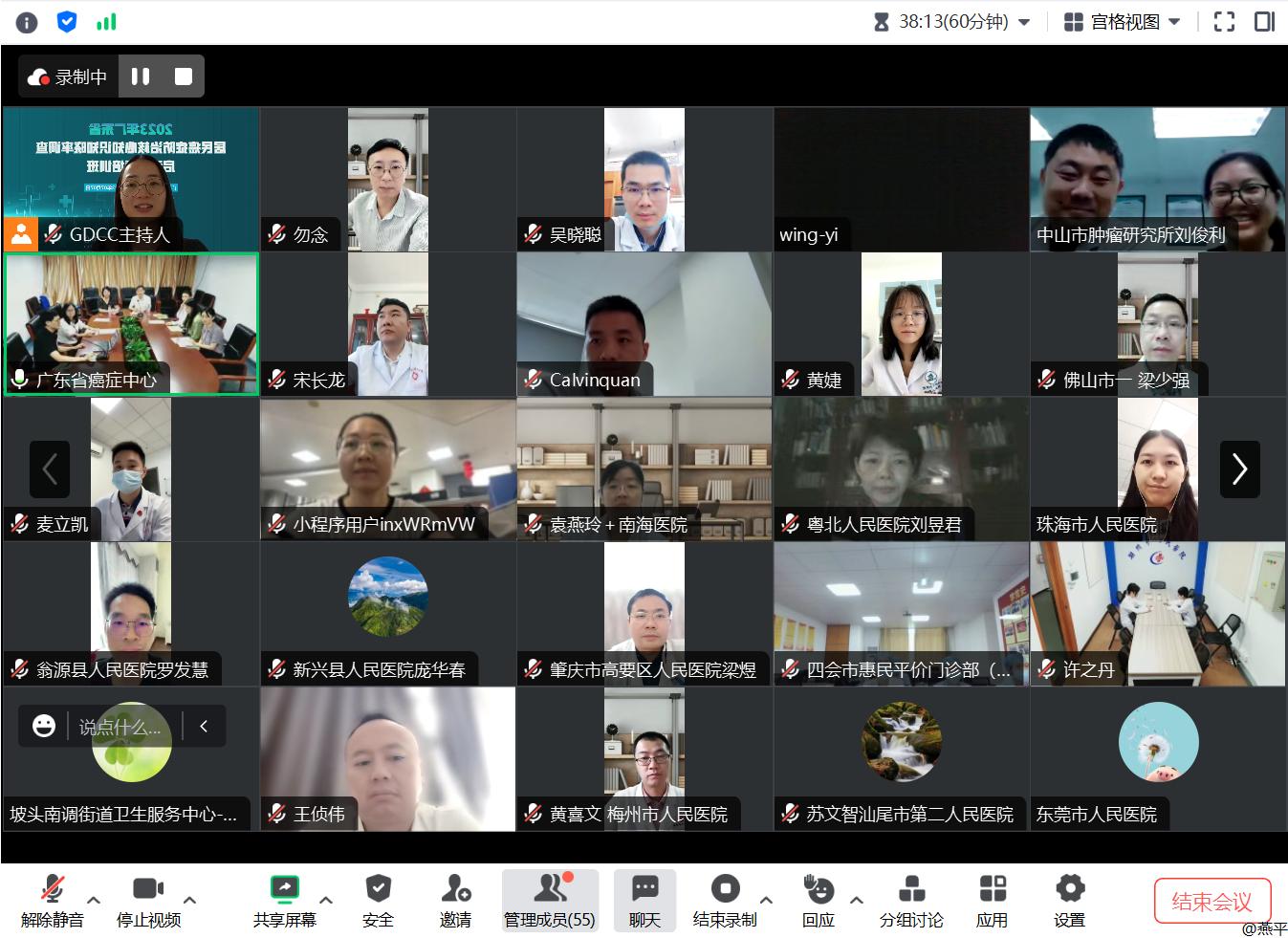1288x938 pixels.
Task: Click 结束会议 to end meeting
Action: tap(1212, 901)
